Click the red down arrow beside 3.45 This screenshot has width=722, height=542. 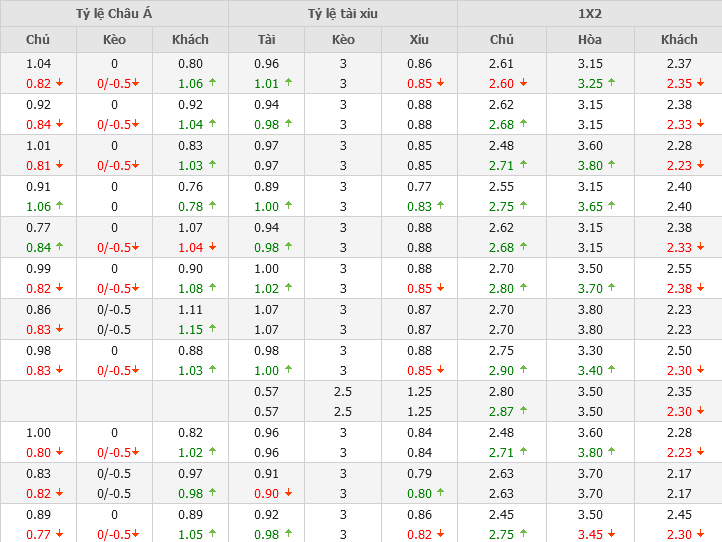611,535
